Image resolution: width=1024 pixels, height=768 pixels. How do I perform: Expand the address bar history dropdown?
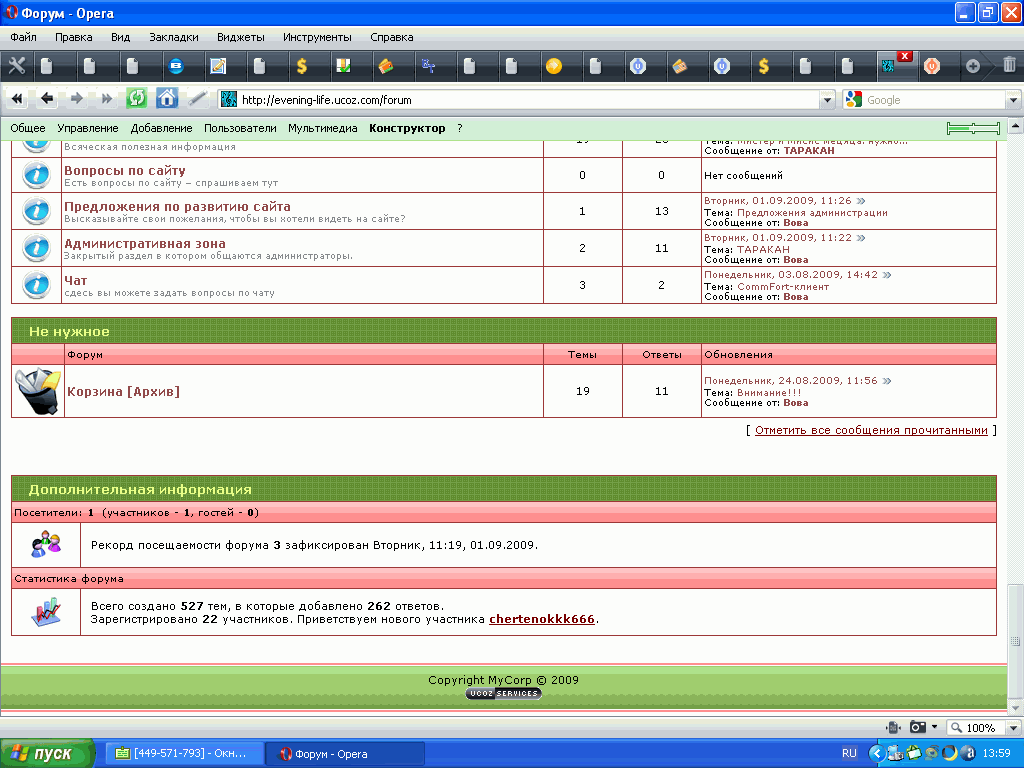pos(827,100)
